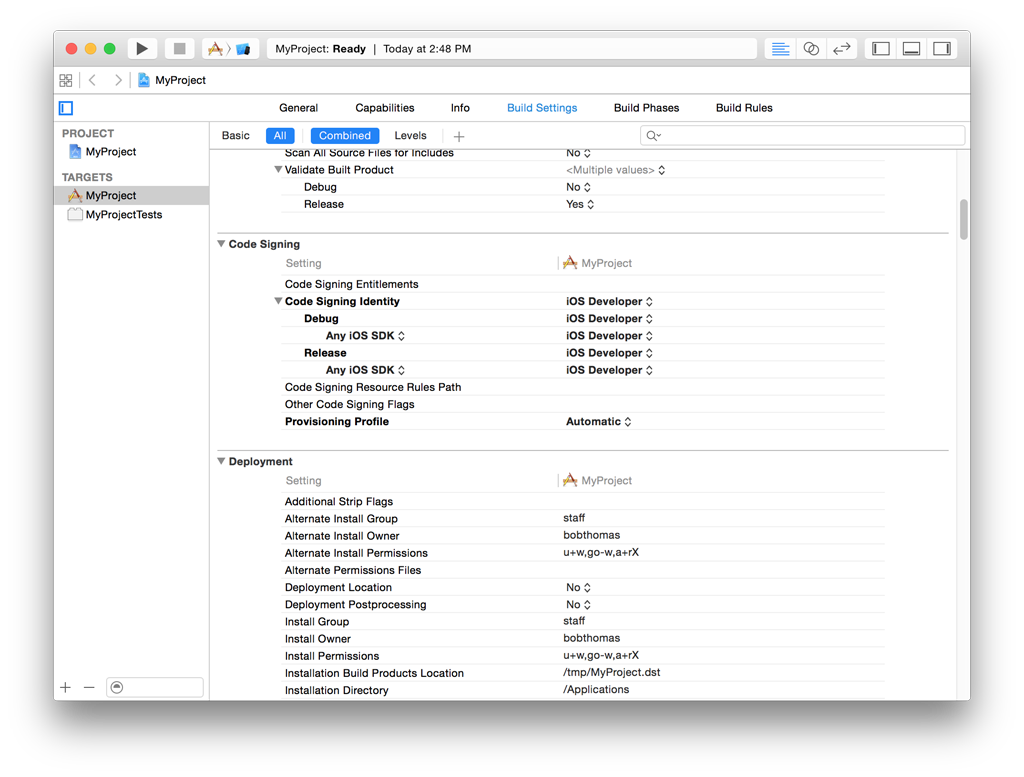Open the Build Phases tab
The height and width of the screenshot is (777, 1024).
pyautogui.click(x=646, y=108)
